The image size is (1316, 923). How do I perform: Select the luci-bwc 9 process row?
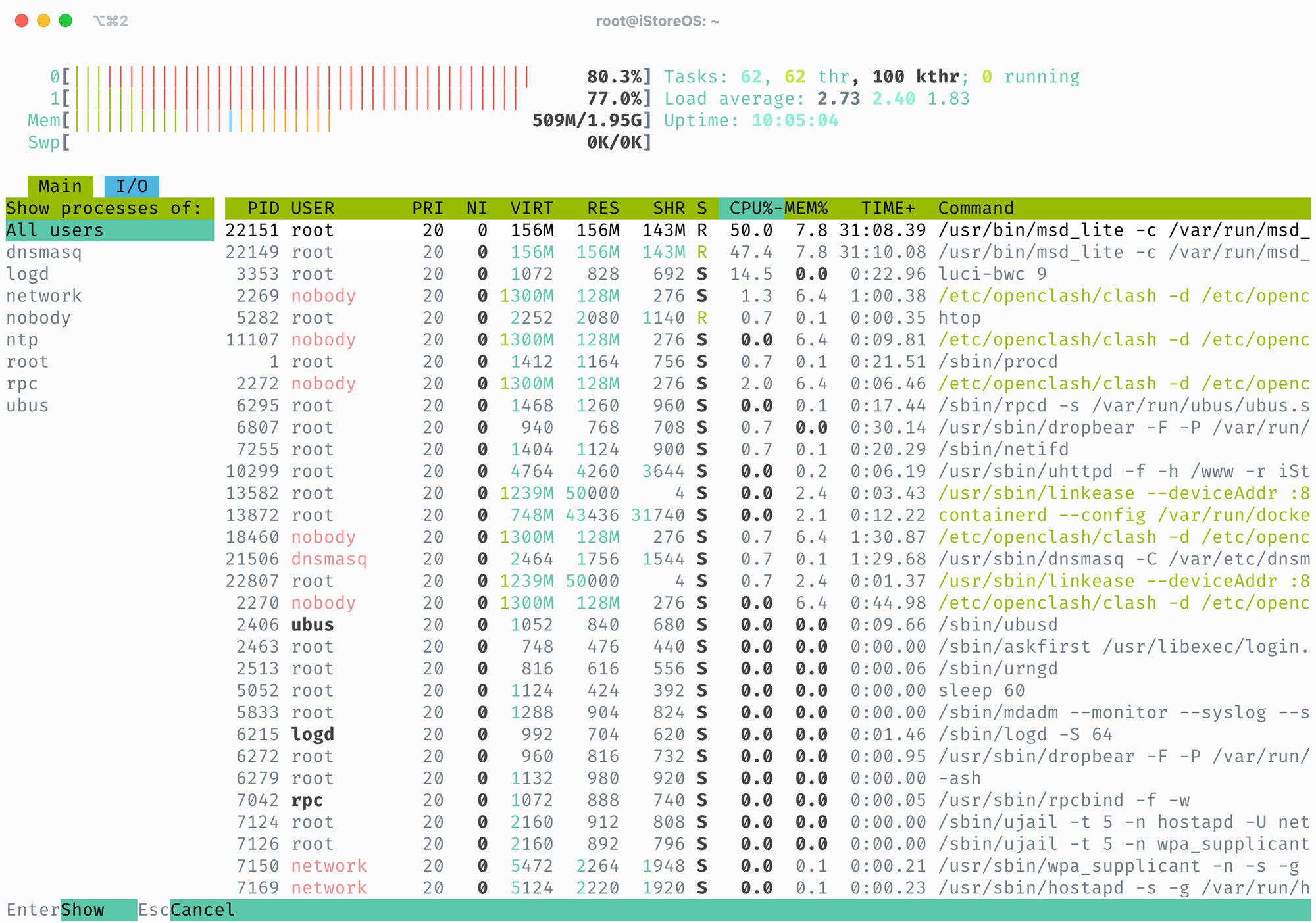click(x=992, y=274)
